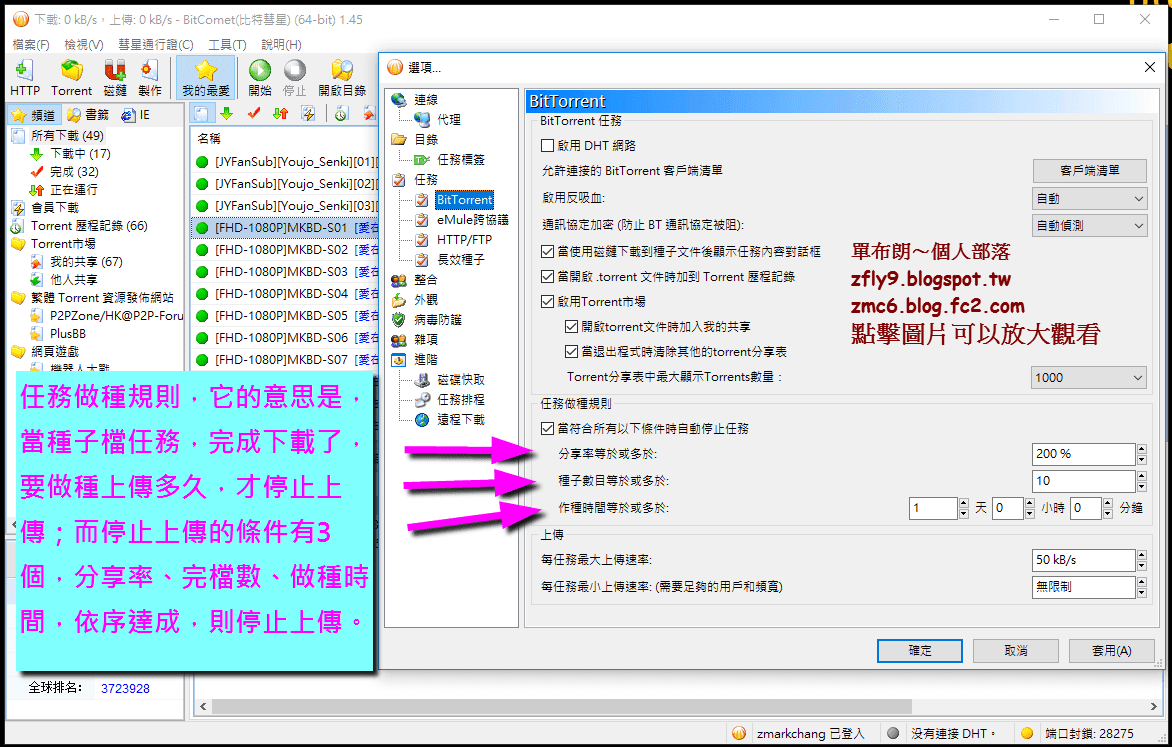Screen dimensions: 1172x747
Task: Open the 檔案(F) menu
Action: point(31,45)
